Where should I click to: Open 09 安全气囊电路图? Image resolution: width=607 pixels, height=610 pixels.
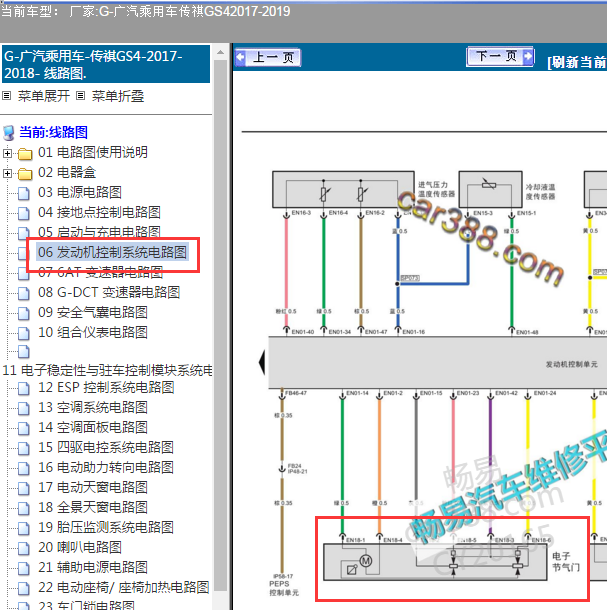tap(93, 312)
